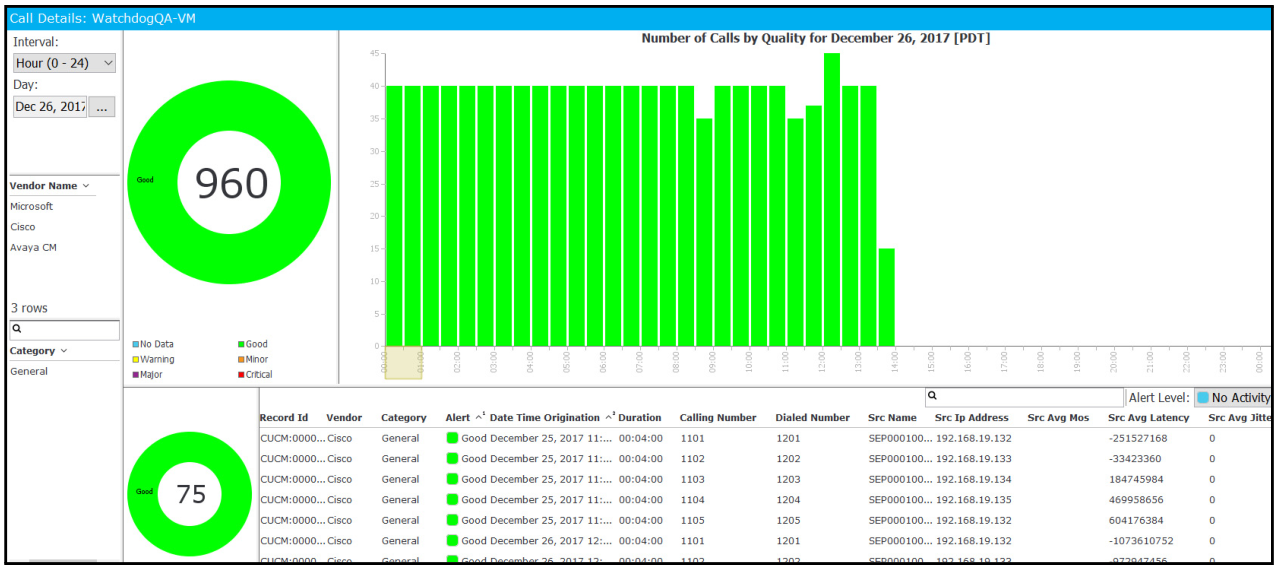Click the 3 rows count label

coord(29,308)
